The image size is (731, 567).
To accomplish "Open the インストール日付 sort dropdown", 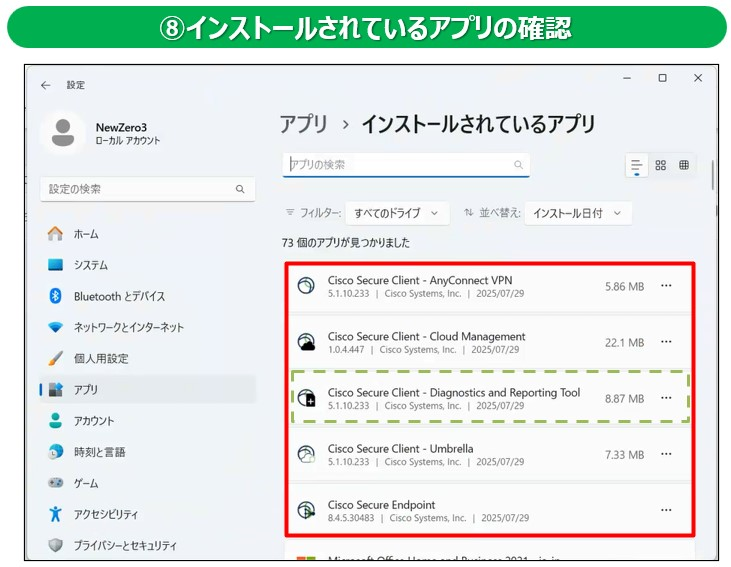I will tap(578, 213).
